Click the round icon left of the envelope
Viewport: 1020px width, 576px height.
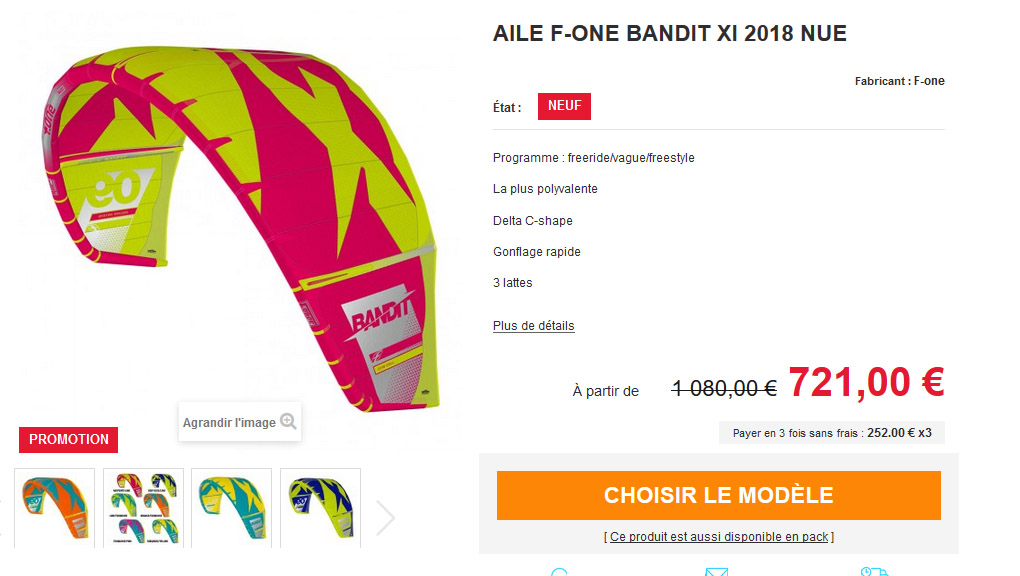(x=559, y=571)
